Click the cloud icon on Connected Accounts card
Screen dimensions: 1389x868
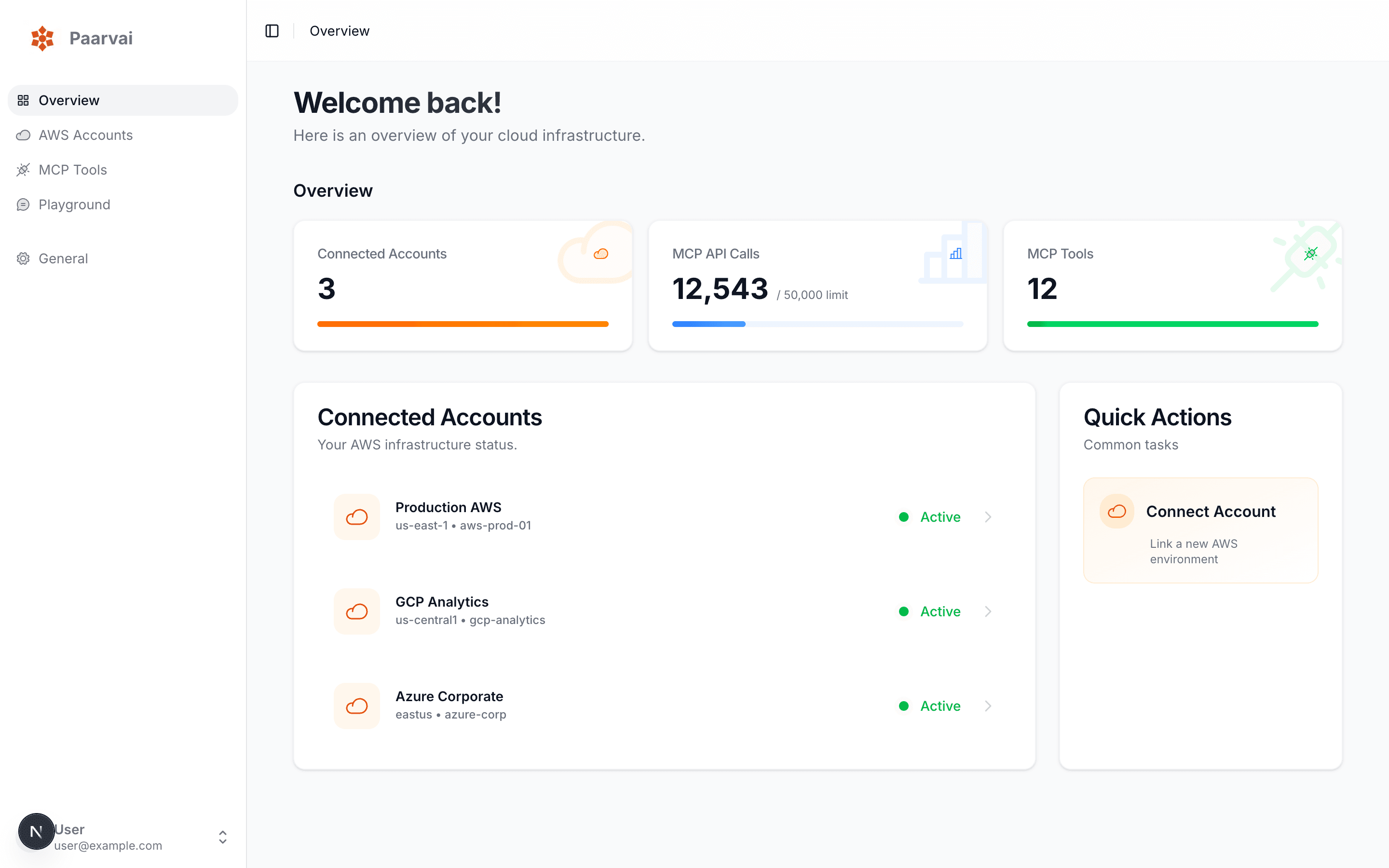pyautogui.click(x=600, y=253)
